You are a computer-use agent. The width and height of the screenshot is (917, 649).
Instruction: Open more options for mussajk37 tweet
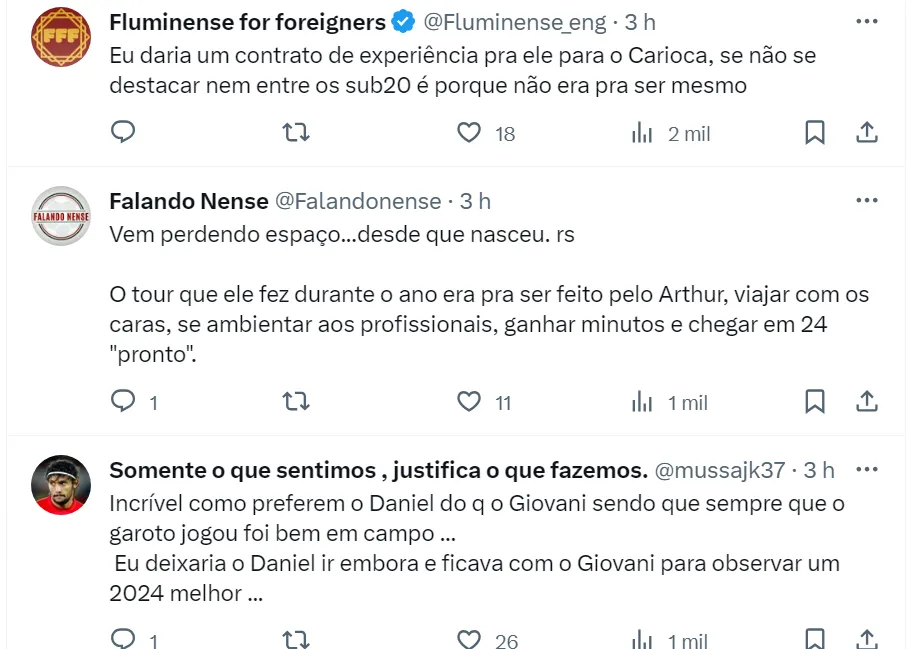(867, 469)
